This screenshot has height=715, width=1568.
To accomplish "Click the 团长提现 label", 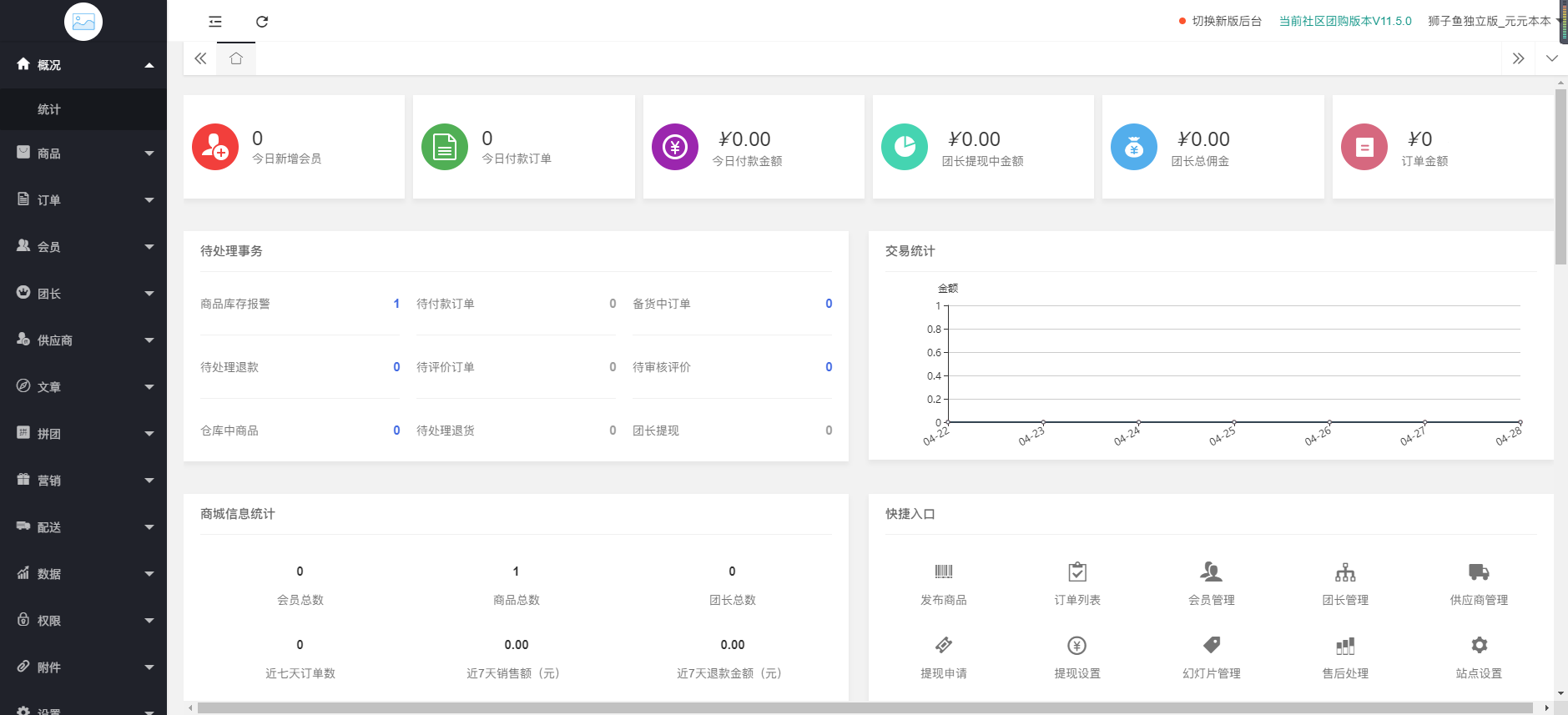I will [x=656, y=431].
